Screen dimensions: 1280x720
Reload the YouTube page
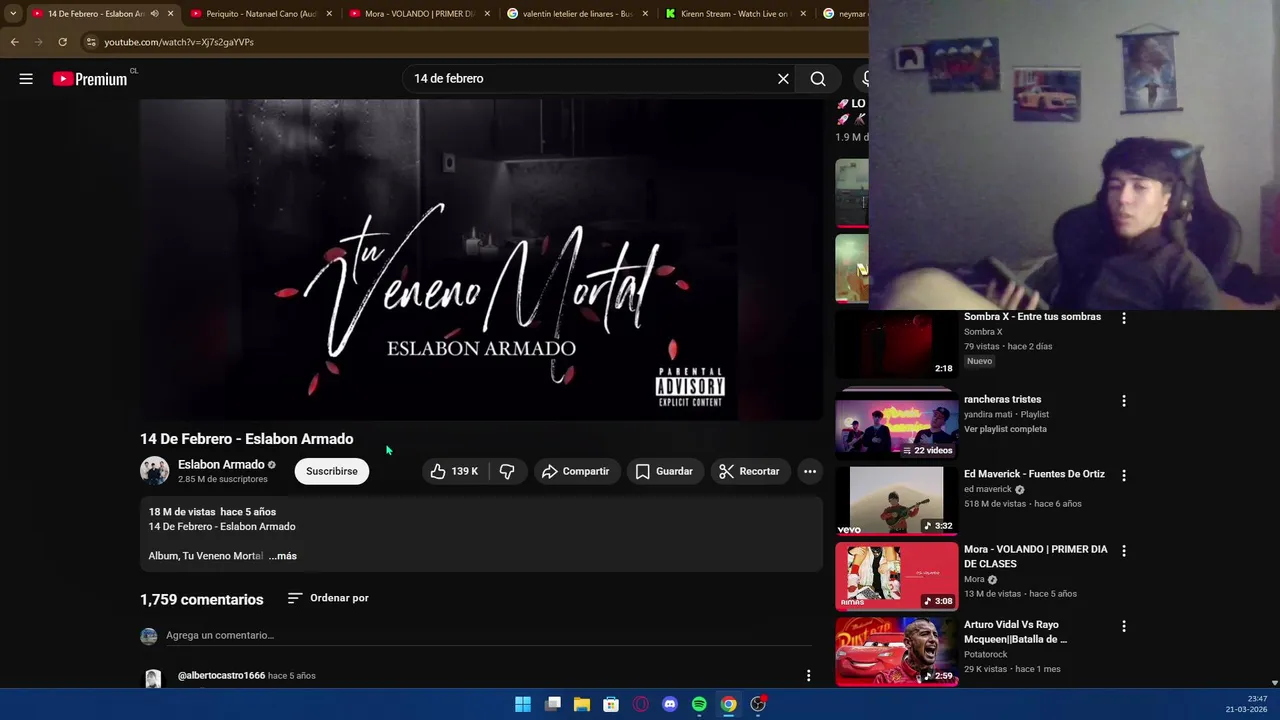coord(62,42)
